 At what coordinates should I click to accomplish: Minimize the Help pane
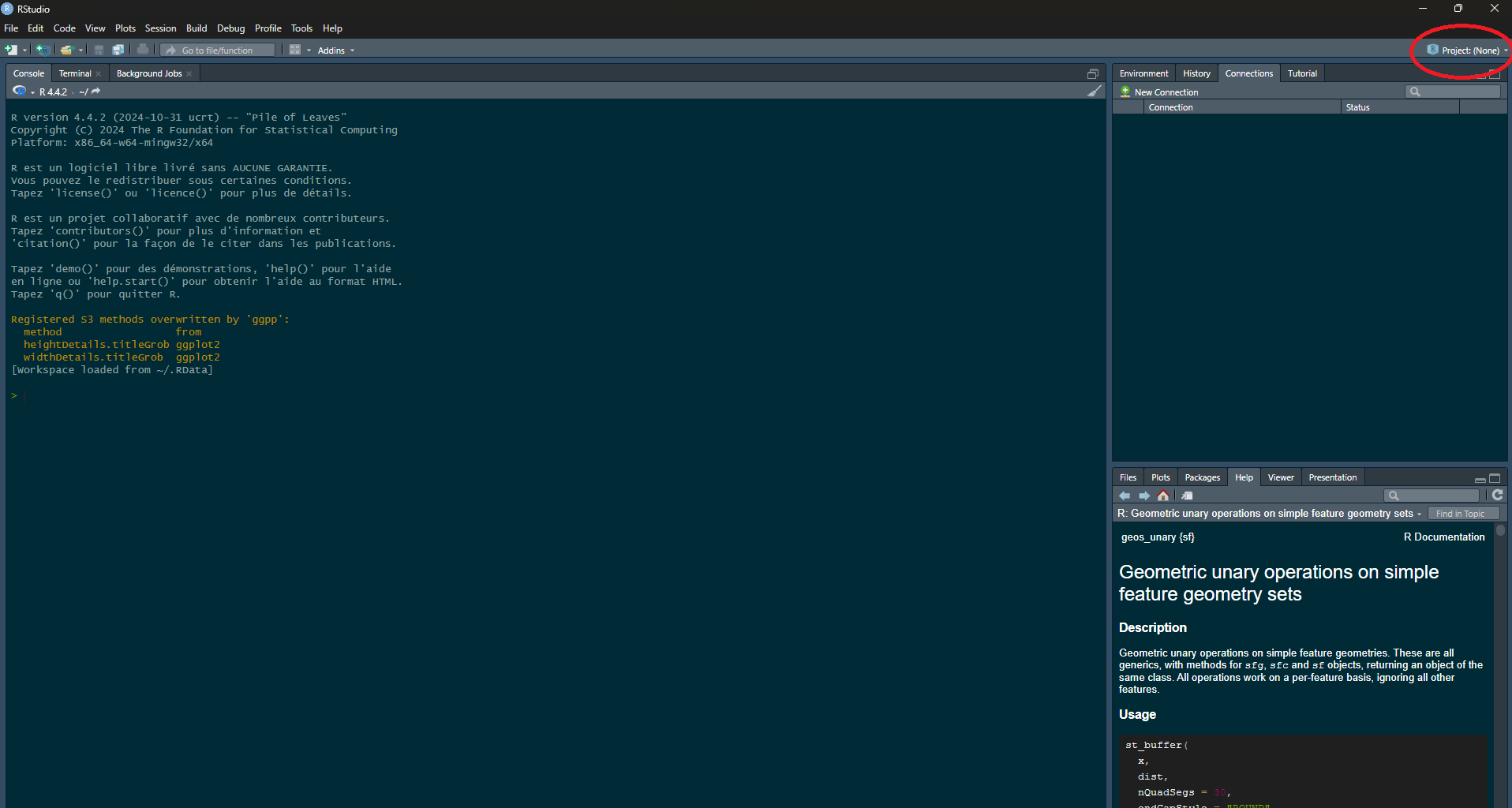(1480, 479)
